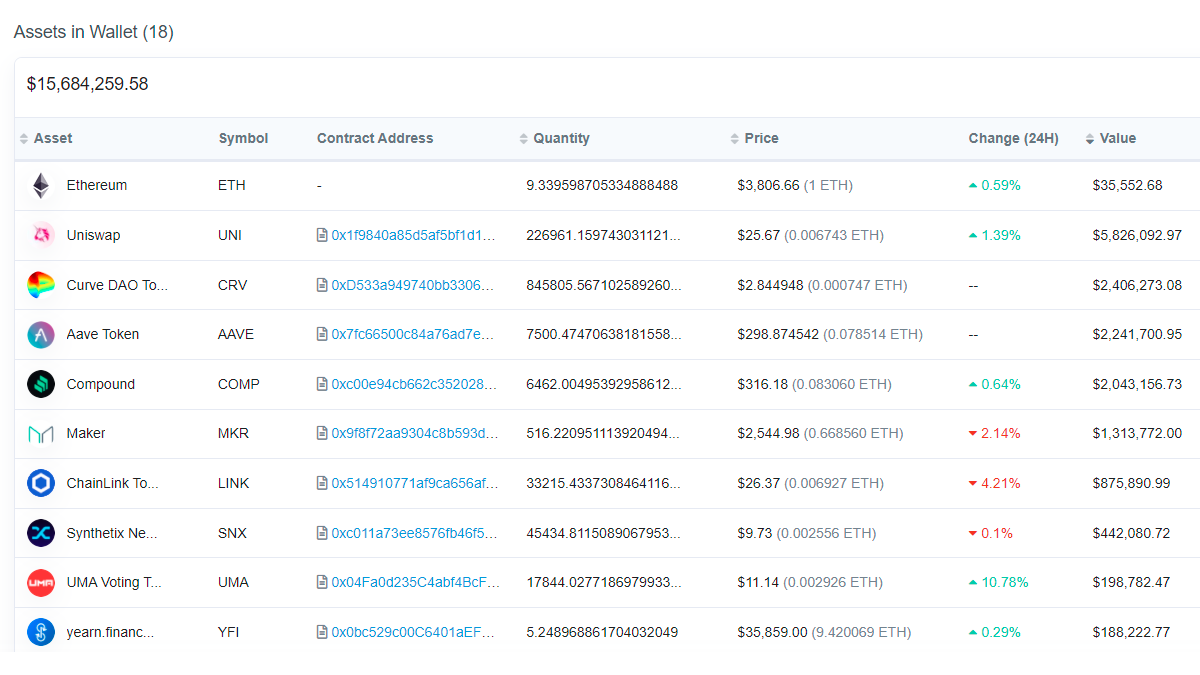Click the Change (24H) column header

[1013, 138]
